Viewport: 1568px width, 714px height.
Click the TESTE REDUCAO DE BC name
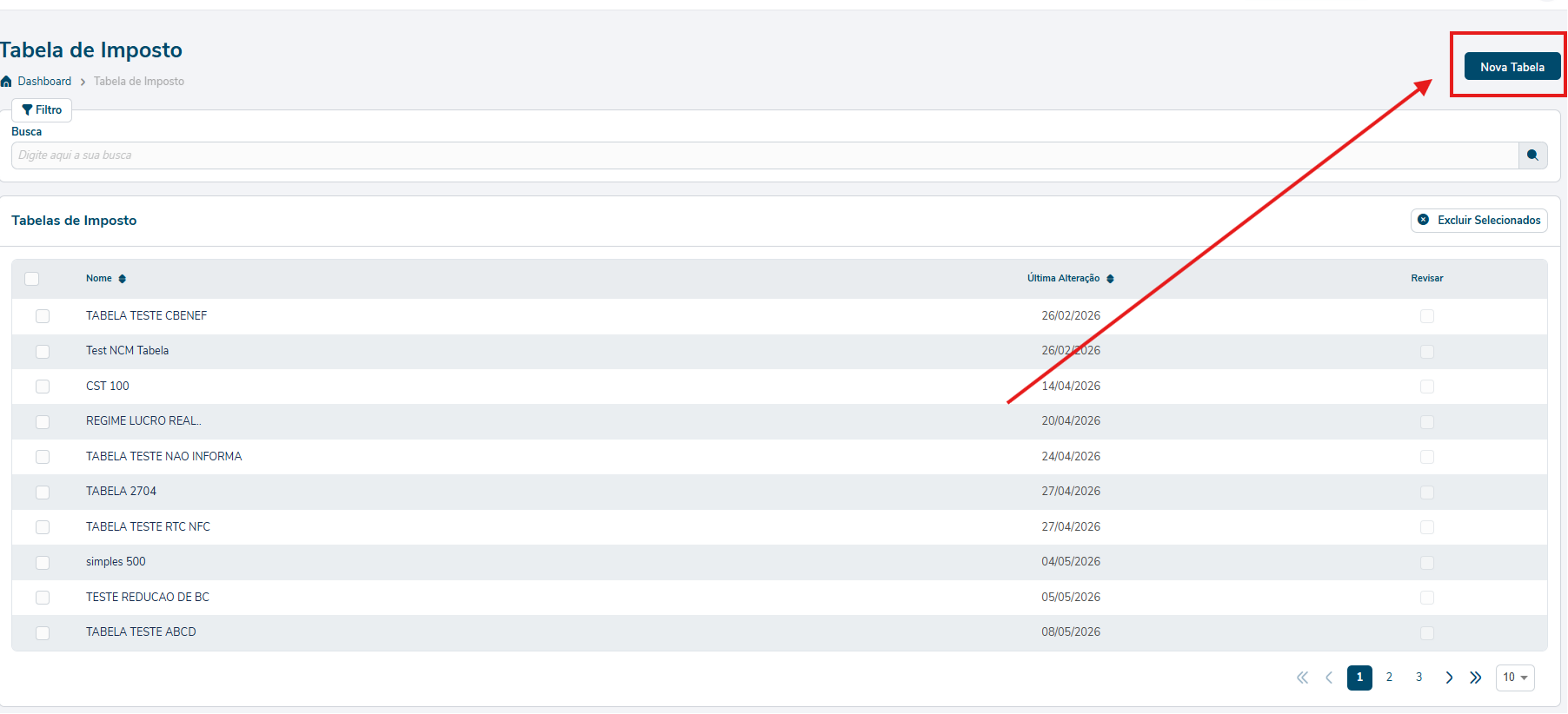[148, 598]
